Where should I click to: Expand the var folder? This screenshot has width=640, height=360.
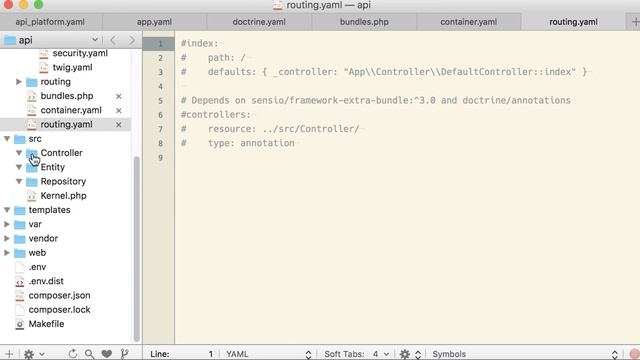[7, 224]
